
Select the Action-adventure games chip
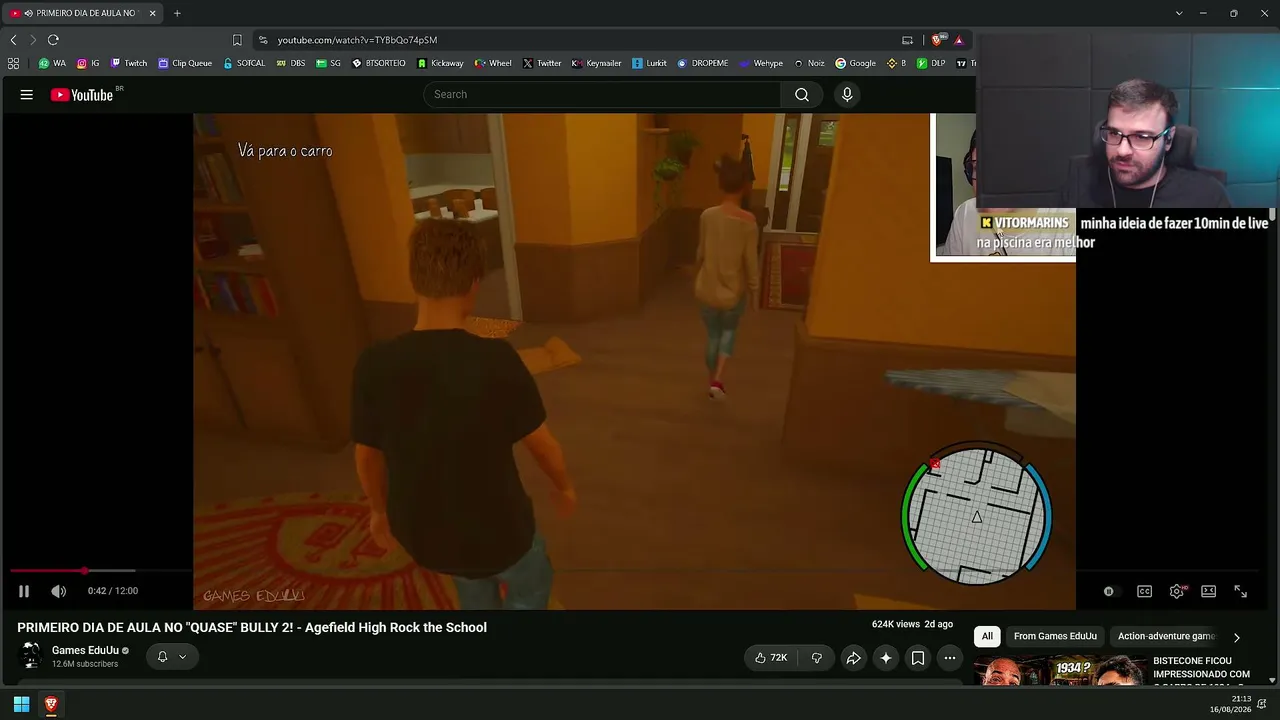1166,636
